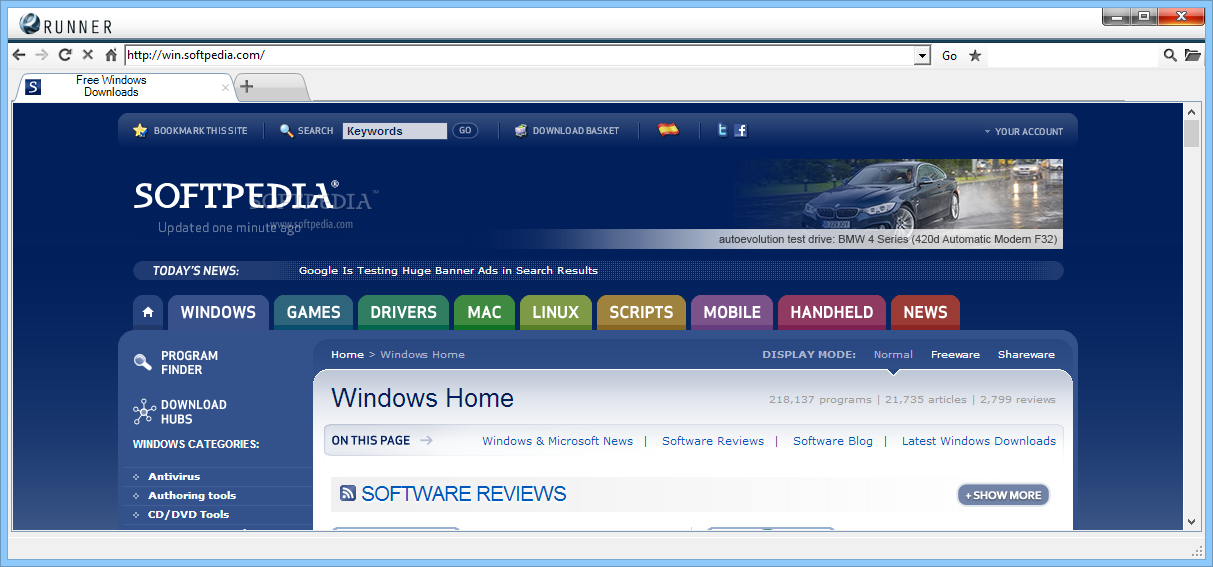Open the Authoring tools category
Viewport: 1213px width, 567px height.
192,496
